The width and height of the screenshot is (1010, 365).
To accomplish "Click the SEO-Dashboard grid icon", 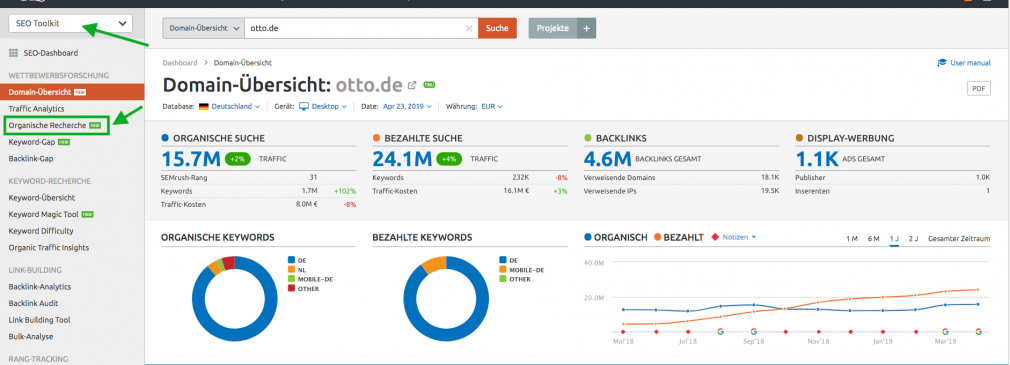I will 14,53.
